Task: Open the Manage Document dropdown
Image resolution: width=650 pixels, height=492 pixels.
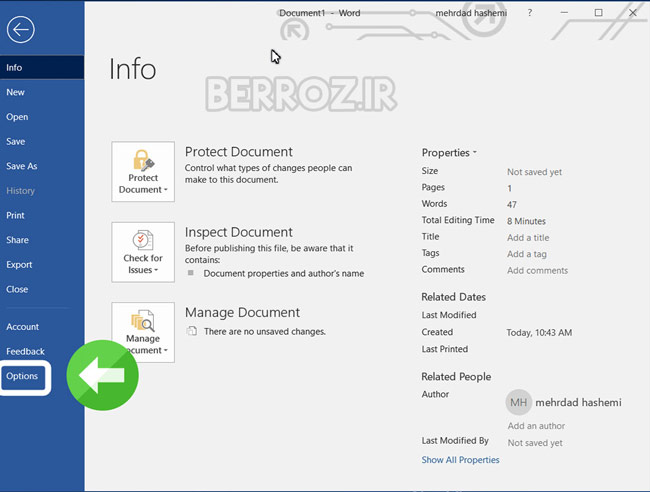Action: click(143, 332)
